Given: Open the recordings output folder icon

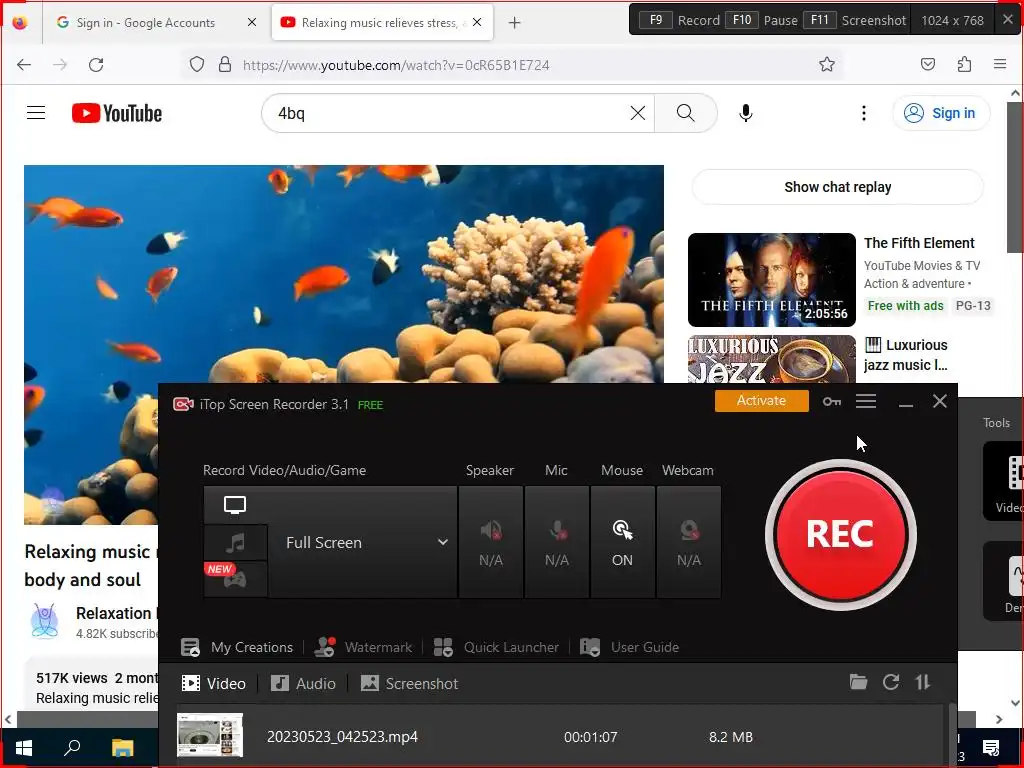Looking at the screenshot, I should click(x=859, y=682).
